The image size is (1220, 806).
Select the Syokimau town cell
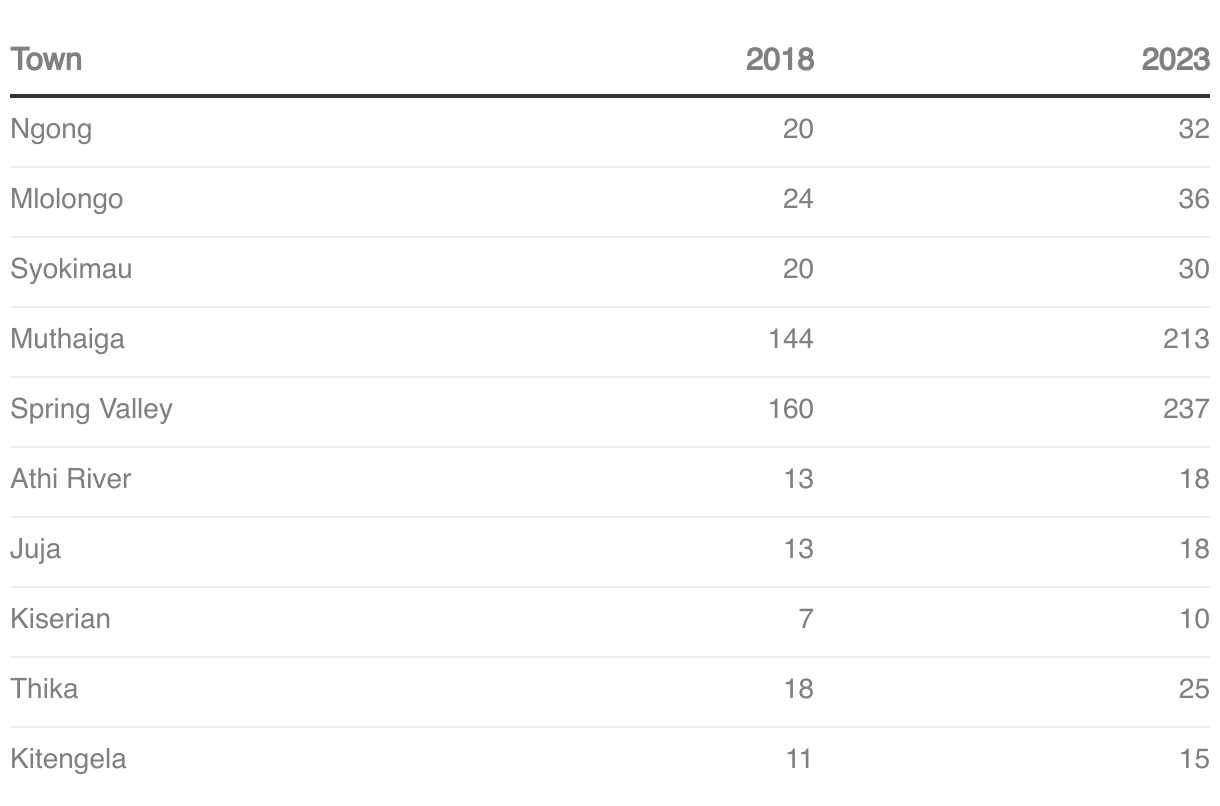71,269
